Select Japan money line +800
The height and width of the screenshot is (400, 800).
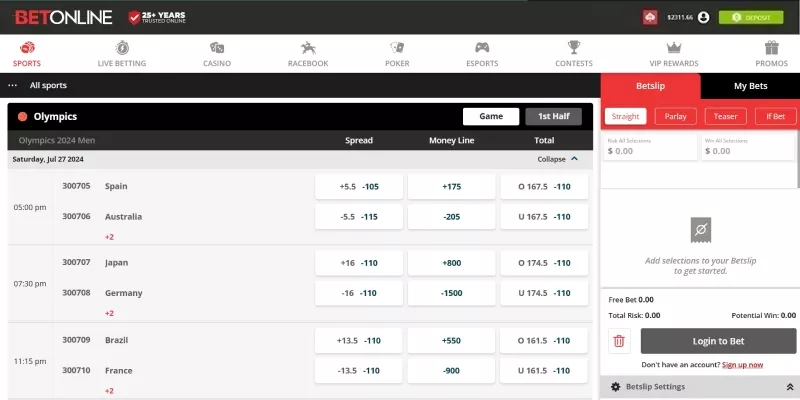(452, 263)
